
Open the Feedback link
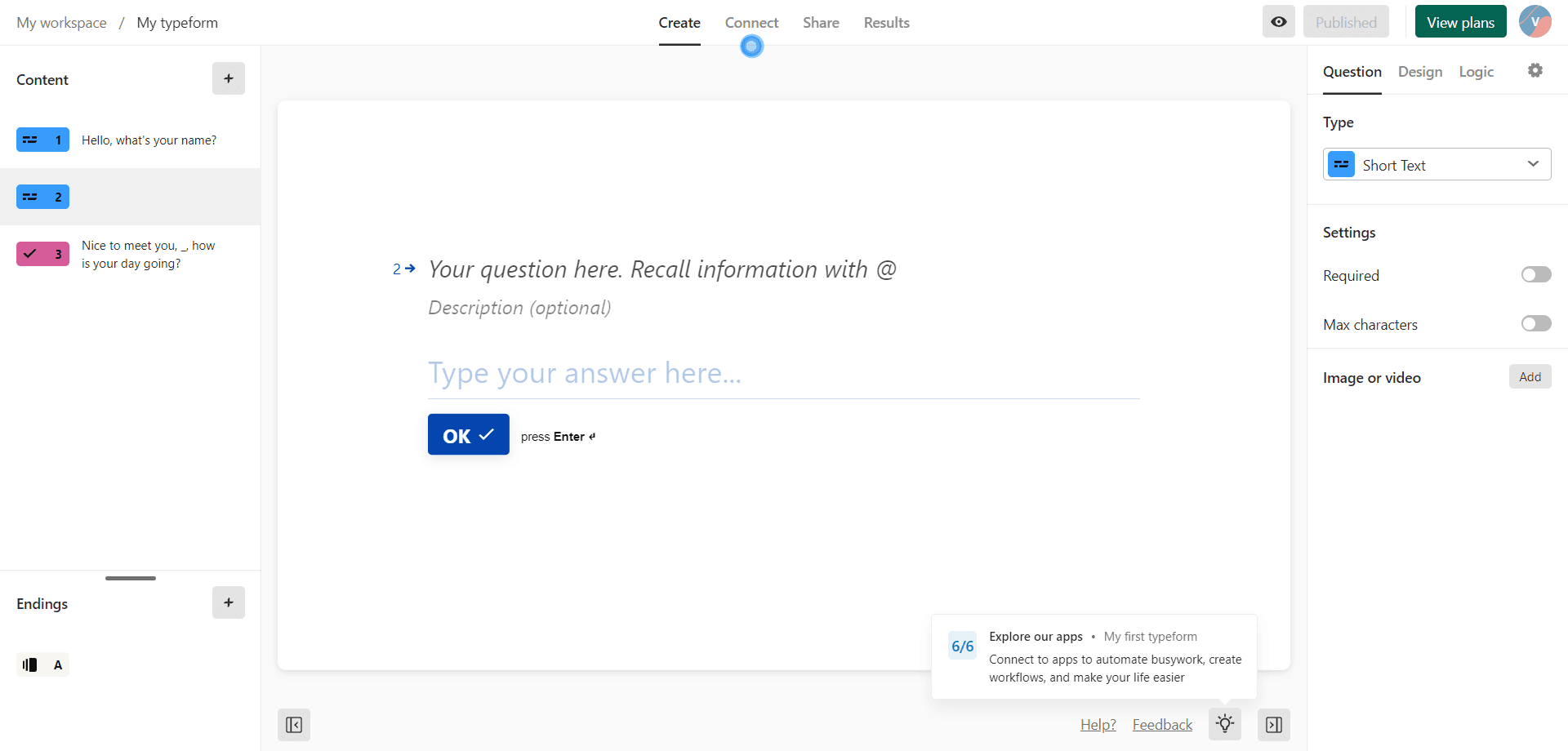1162,725
